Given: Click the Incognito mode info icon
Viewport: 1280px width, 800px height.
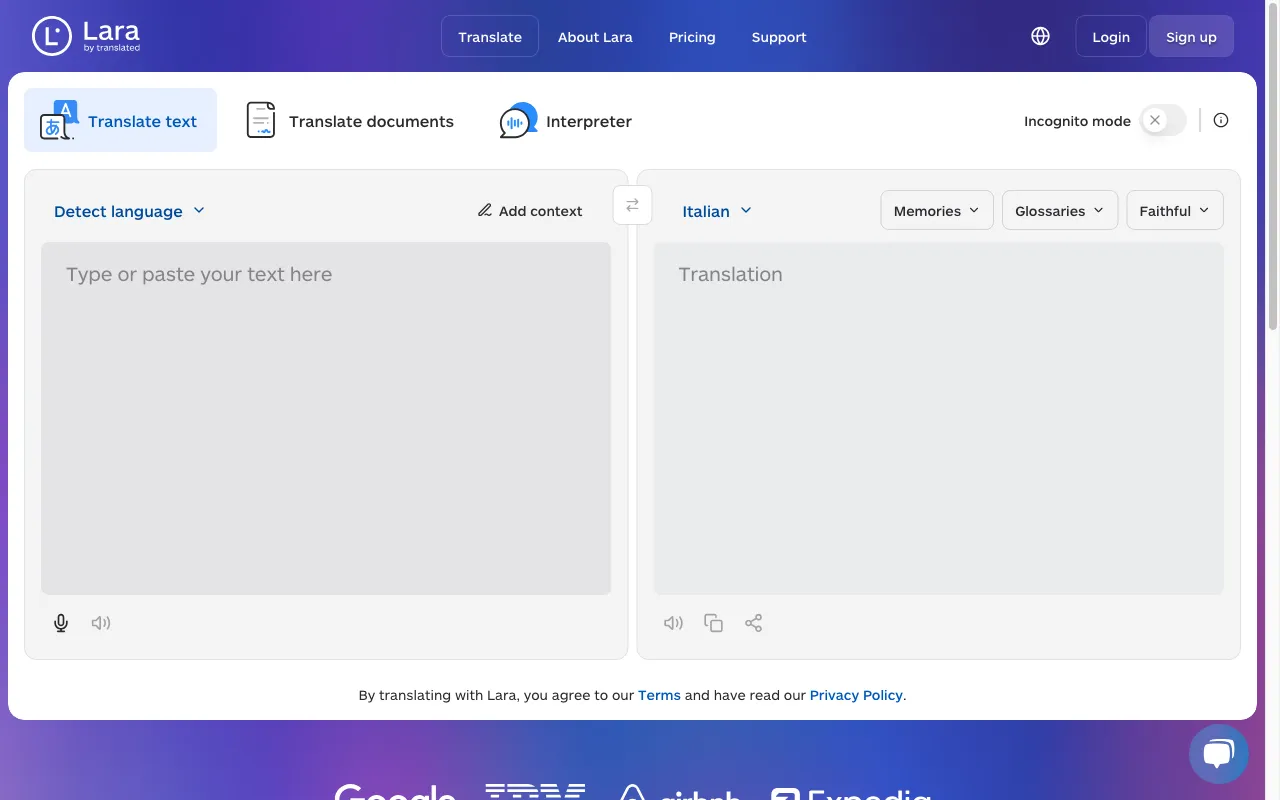Looking at the screenshot, I should coord(1221,120).
